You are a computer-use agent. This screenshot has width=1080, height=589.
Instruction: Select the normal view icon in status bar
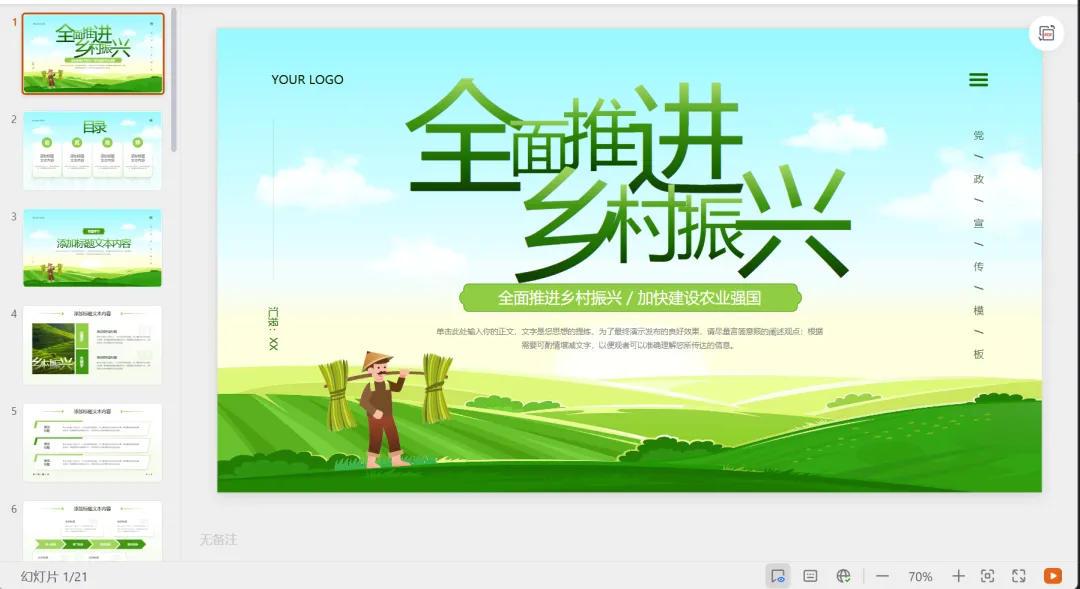click(778, 576)
